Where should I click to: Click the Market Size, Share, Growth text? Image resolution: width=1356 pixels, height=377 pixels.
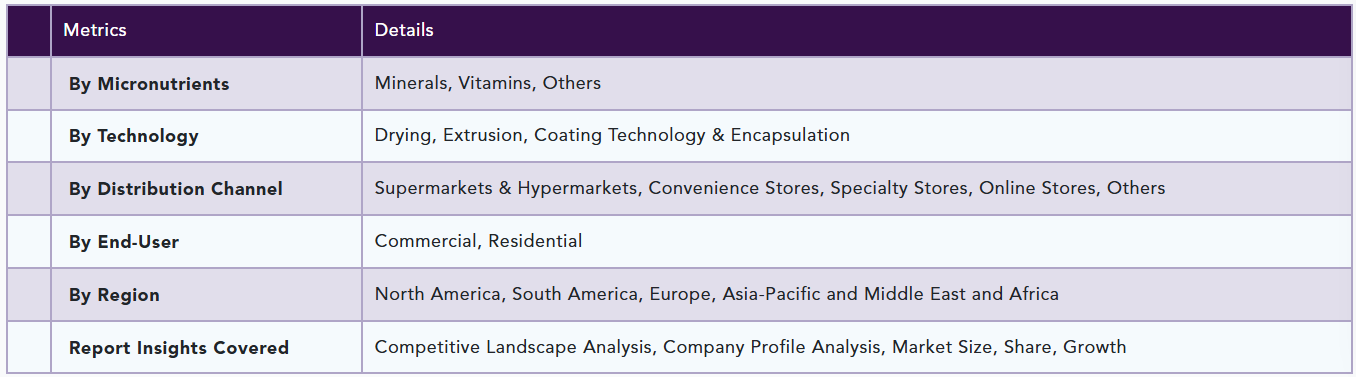1009,347
